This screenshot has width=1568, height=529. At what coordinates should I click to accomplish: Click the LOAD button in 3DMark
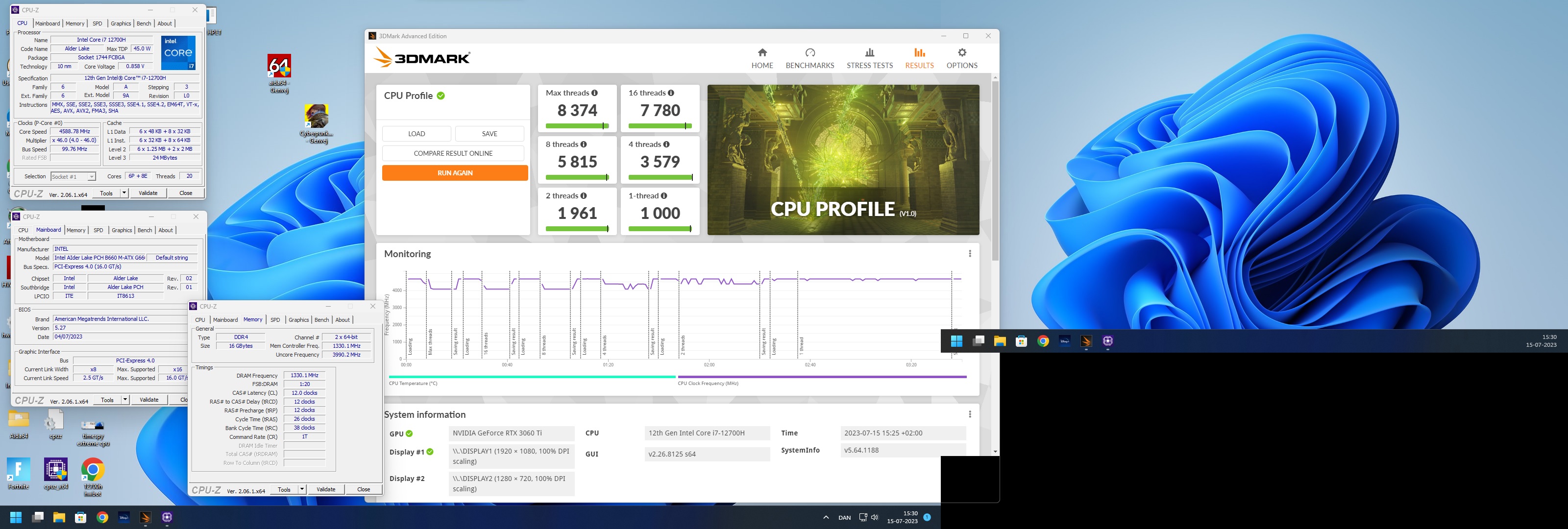coord(416,134)
